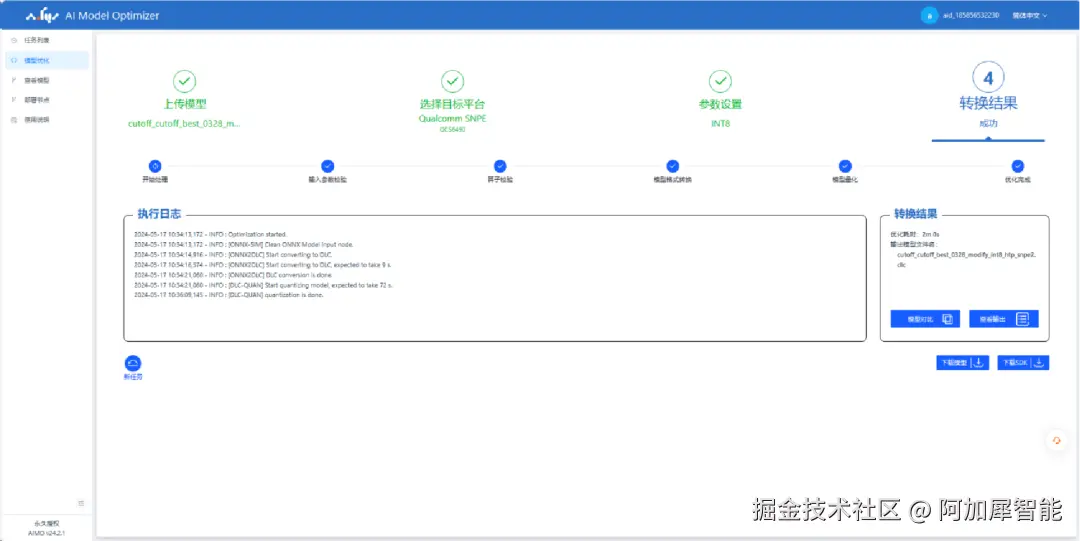Click the 选择目标平台 step checkmark
Screen dimensions: 1080x541
(453, 81)
